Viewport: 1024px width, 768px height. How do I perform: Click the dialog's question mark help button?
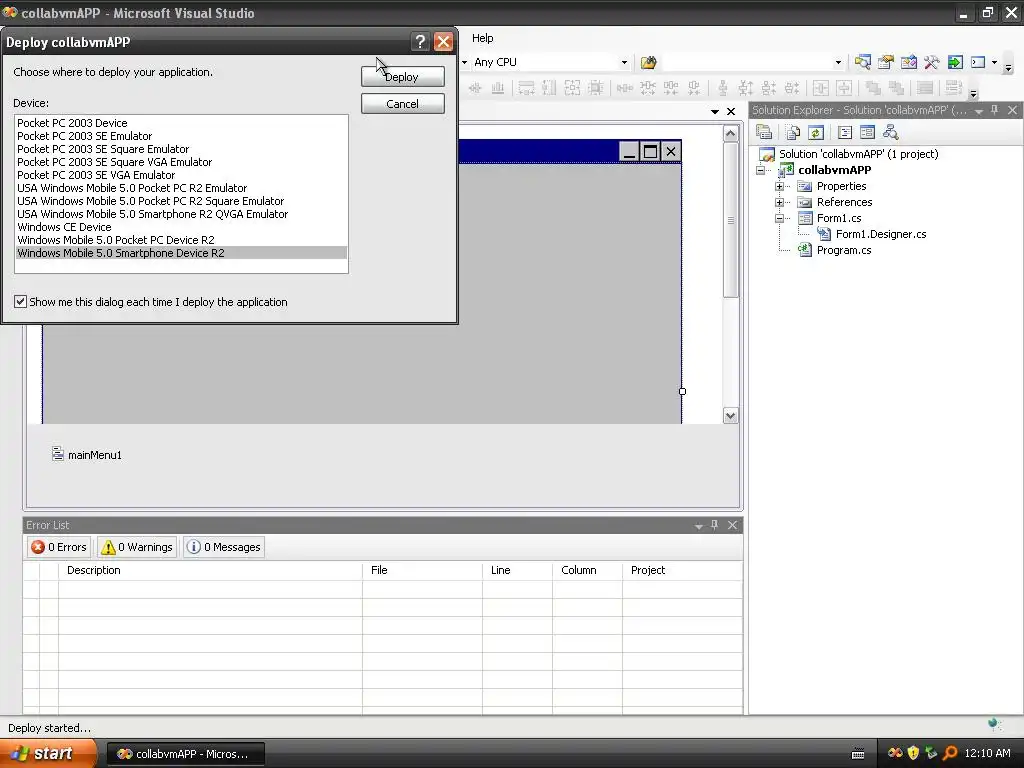(x=420, y=42)
